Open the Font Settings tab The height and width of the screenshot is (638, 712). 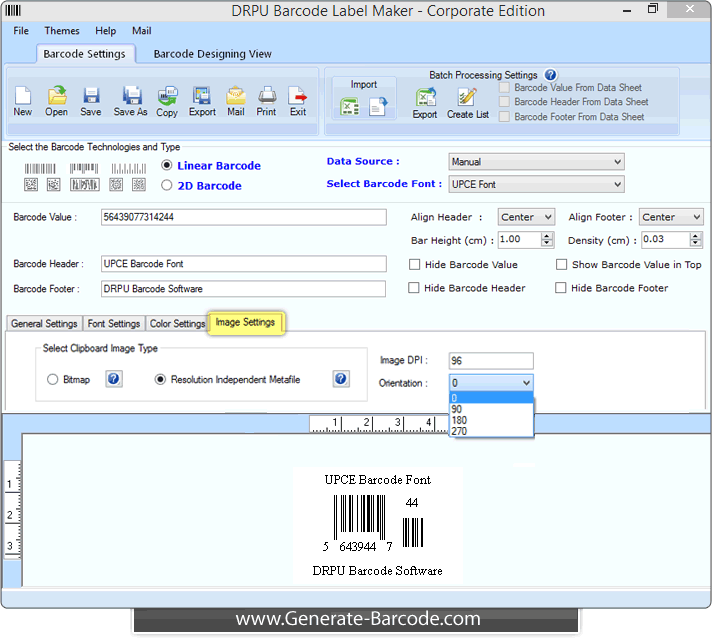pos(114,324)
